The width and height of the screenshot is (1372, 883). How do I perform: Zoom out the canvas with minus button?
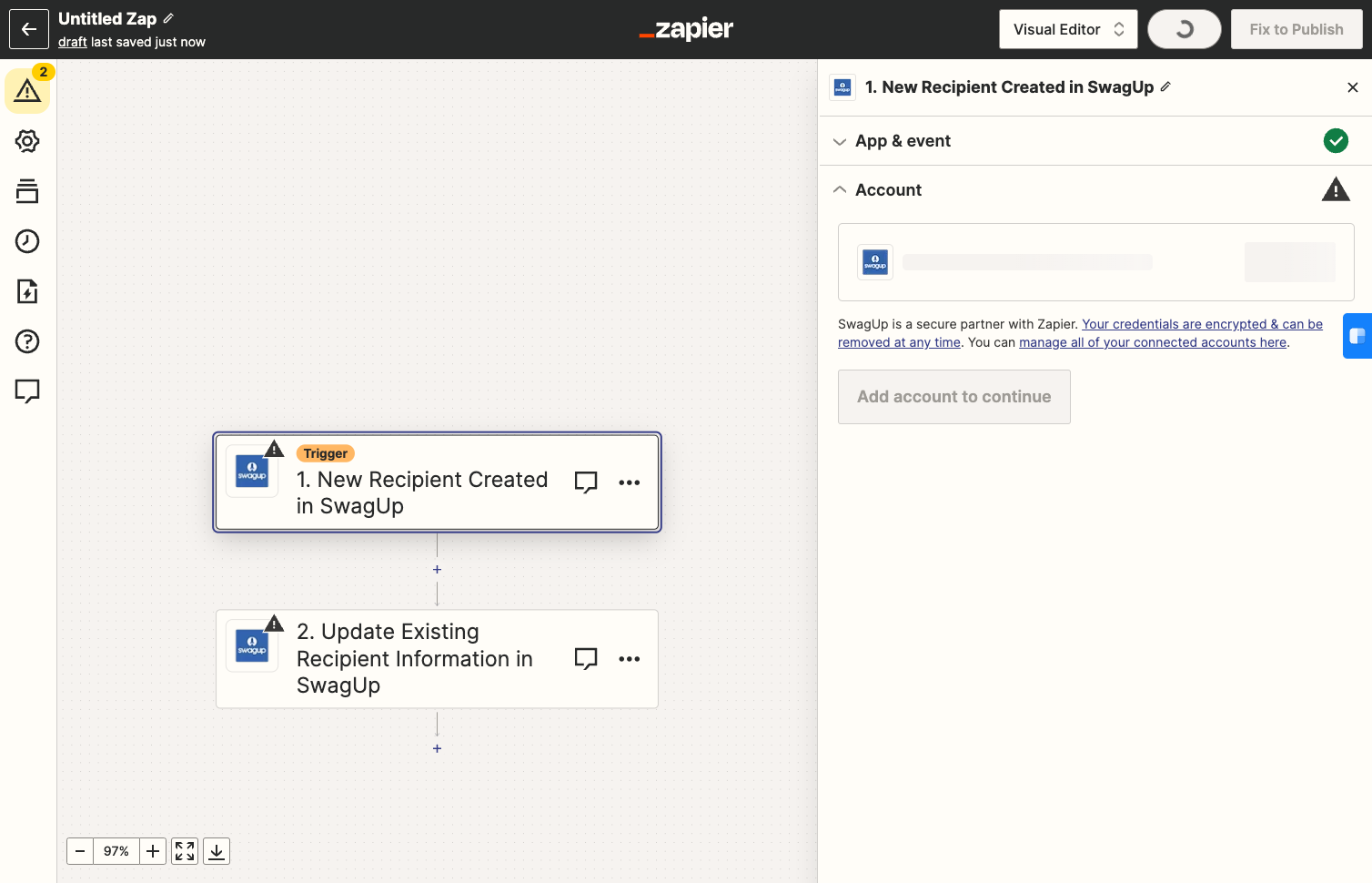coord(80,851)
